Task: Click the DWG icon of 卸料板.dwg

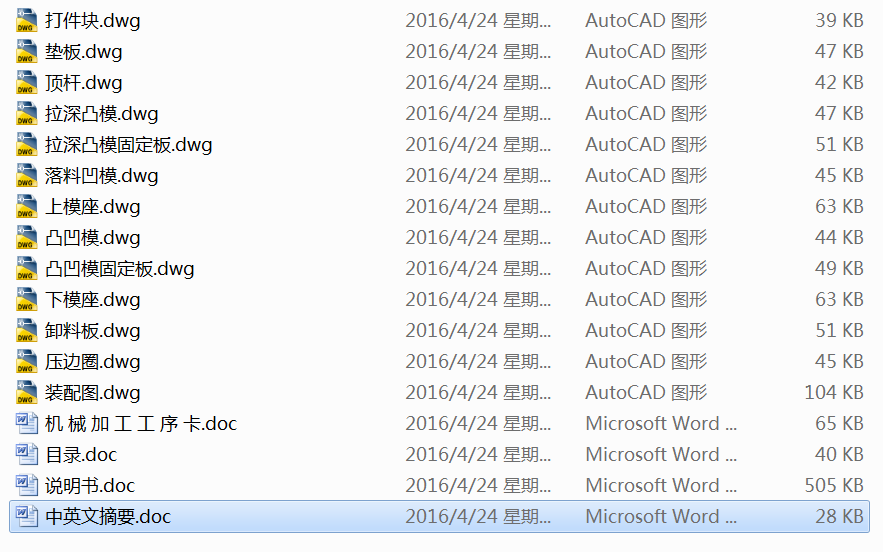Action: tap(26, 330)
